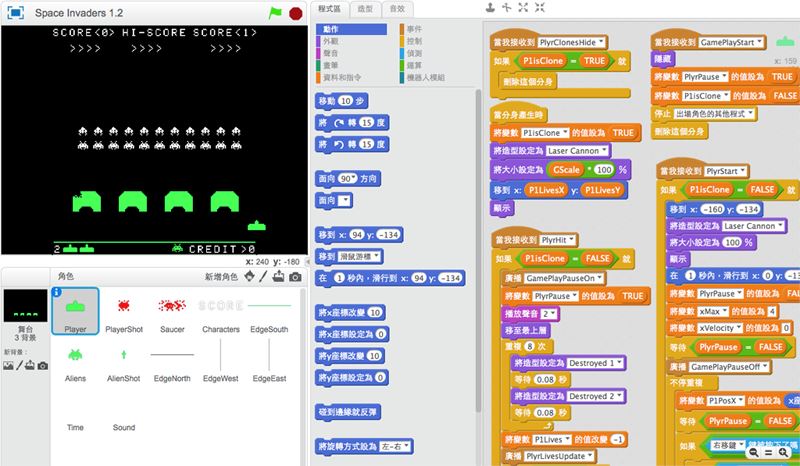Image resolution: width=800 pixels, height=466 pixels.
Task: Choose new sprite from library icon
Action: click(247, 276)
